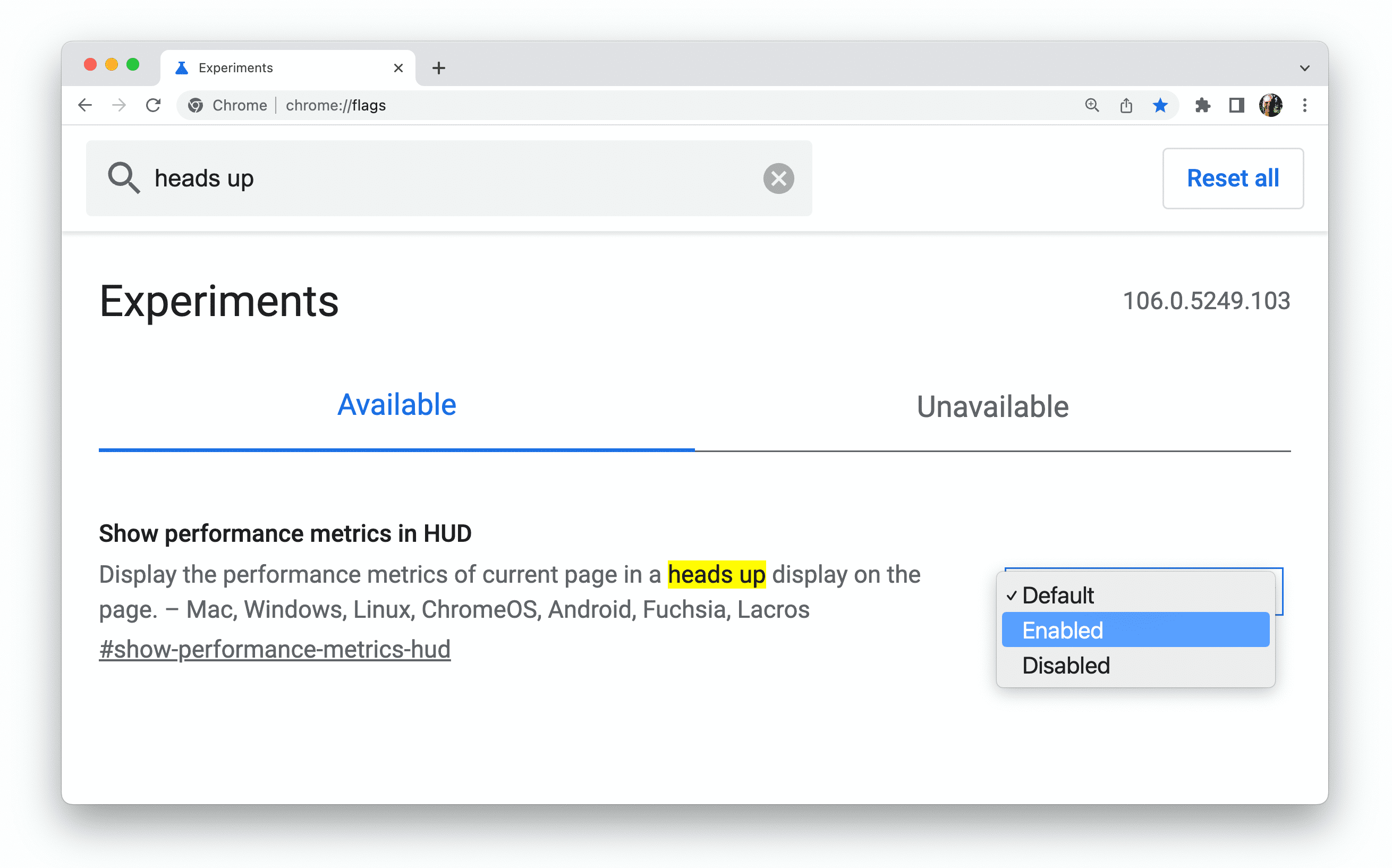Screen dimensions: 1392x868
Task: Click the search magnifier icon
Action: [x=123, y=178]
